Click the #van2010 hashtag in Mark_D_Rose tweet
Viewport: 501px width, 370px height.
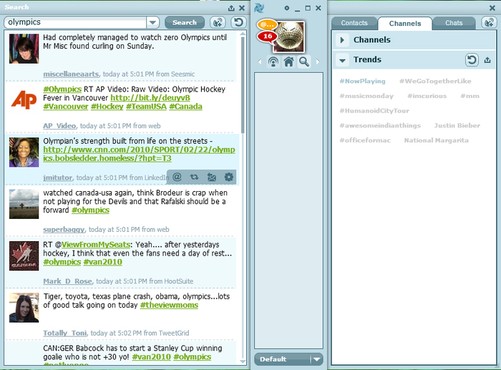point(103,262)
